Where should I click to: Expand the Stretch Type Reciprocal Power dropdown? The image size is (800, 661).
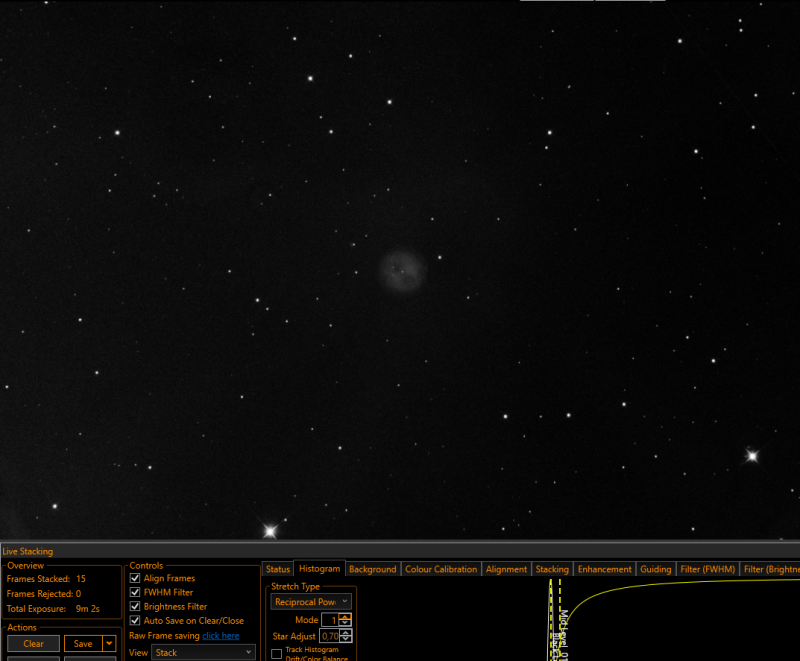(x=311, y=602)
